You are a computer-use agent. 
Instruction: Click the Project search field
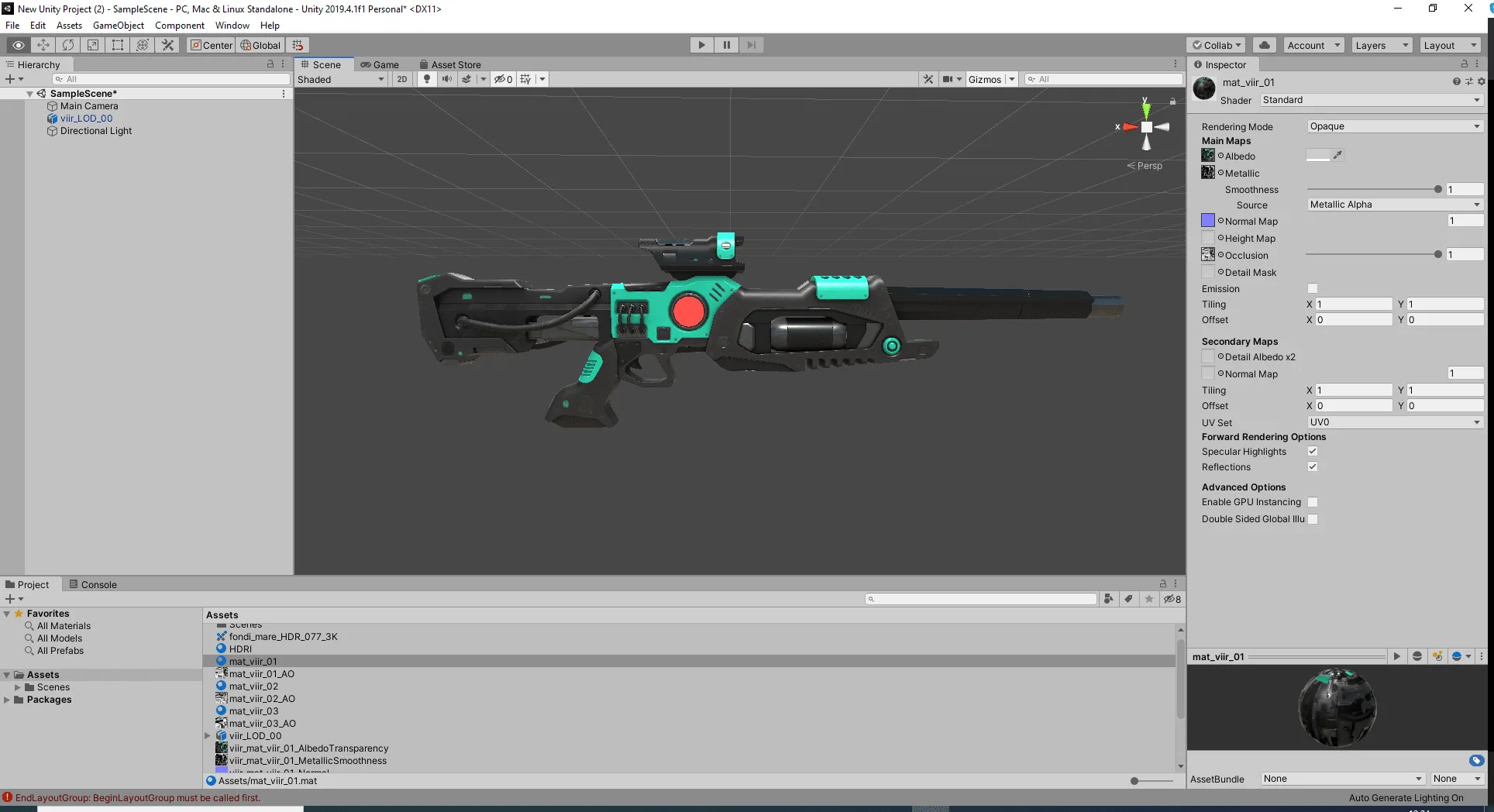(x=981, y=599)
